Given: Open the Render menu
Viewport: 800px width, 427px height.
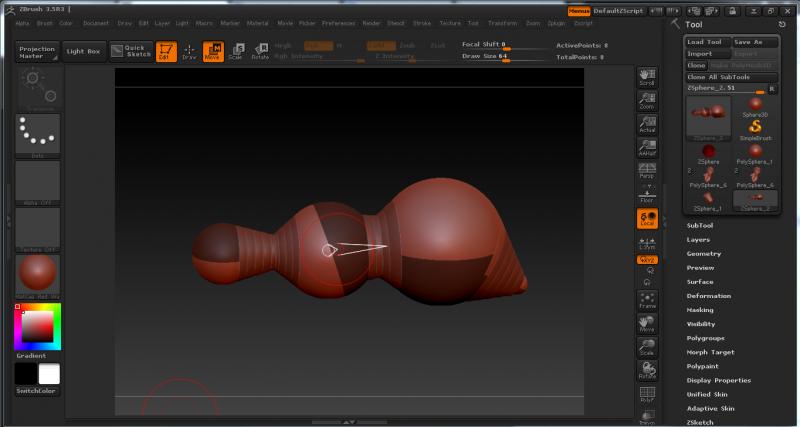Looking at the screenshot, I should pyautogui.click(x=371, y=22).
